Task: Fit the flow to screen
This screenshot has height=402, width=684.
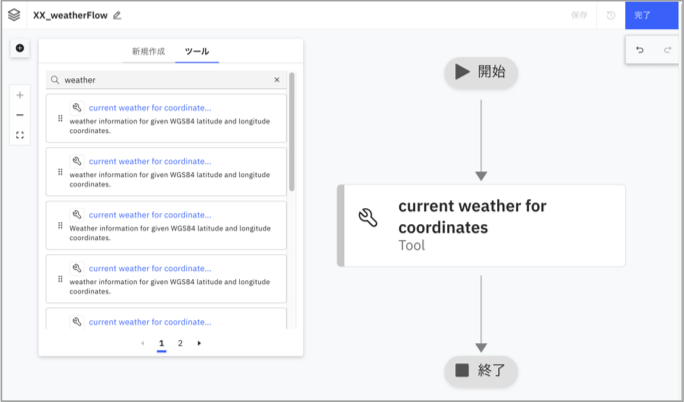Action: pyautogui.click(x=20, y=135)
